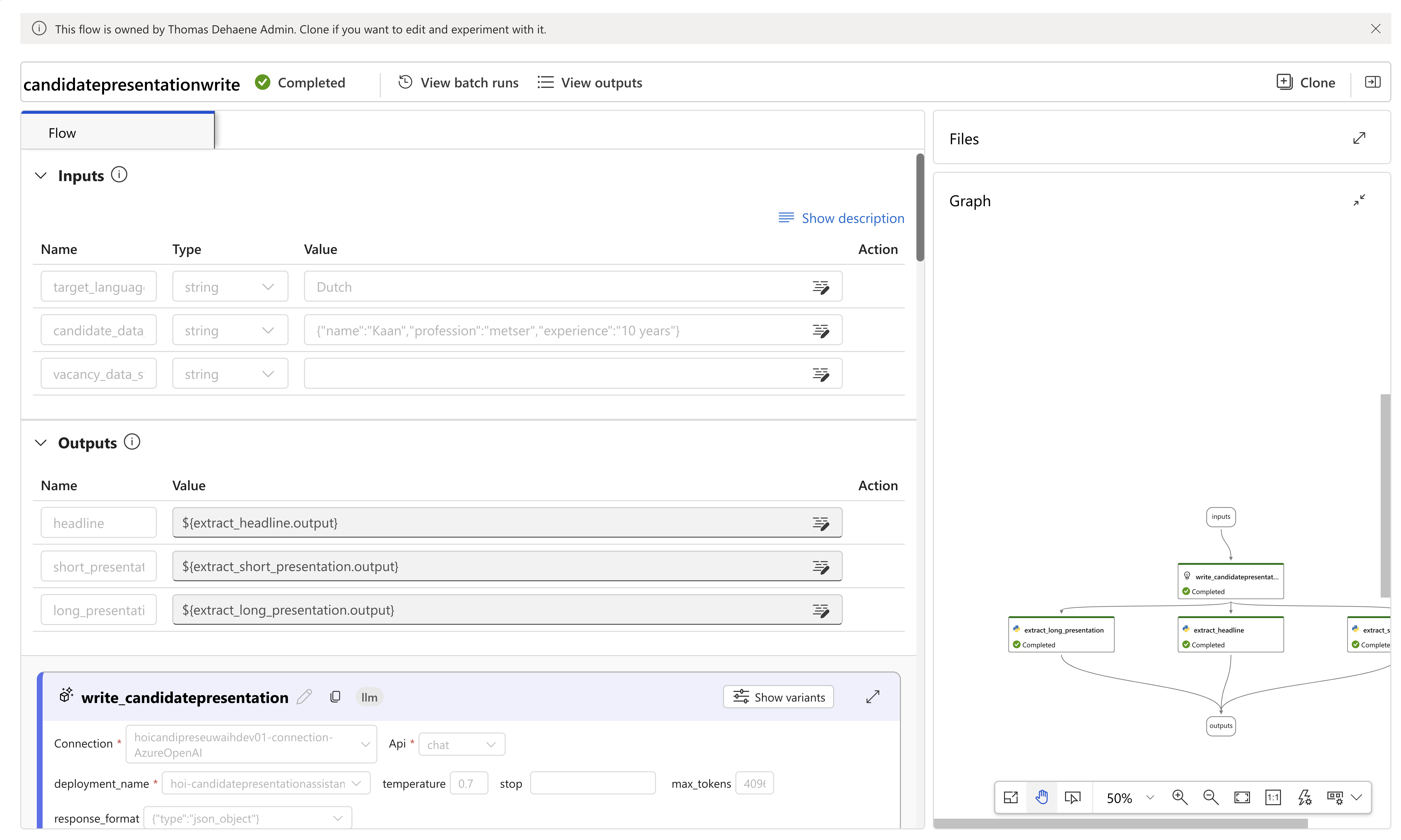Viewport: 1401px width, 840px height.
Task: Select the inputs node in the graph
Action: (1221, 517)
